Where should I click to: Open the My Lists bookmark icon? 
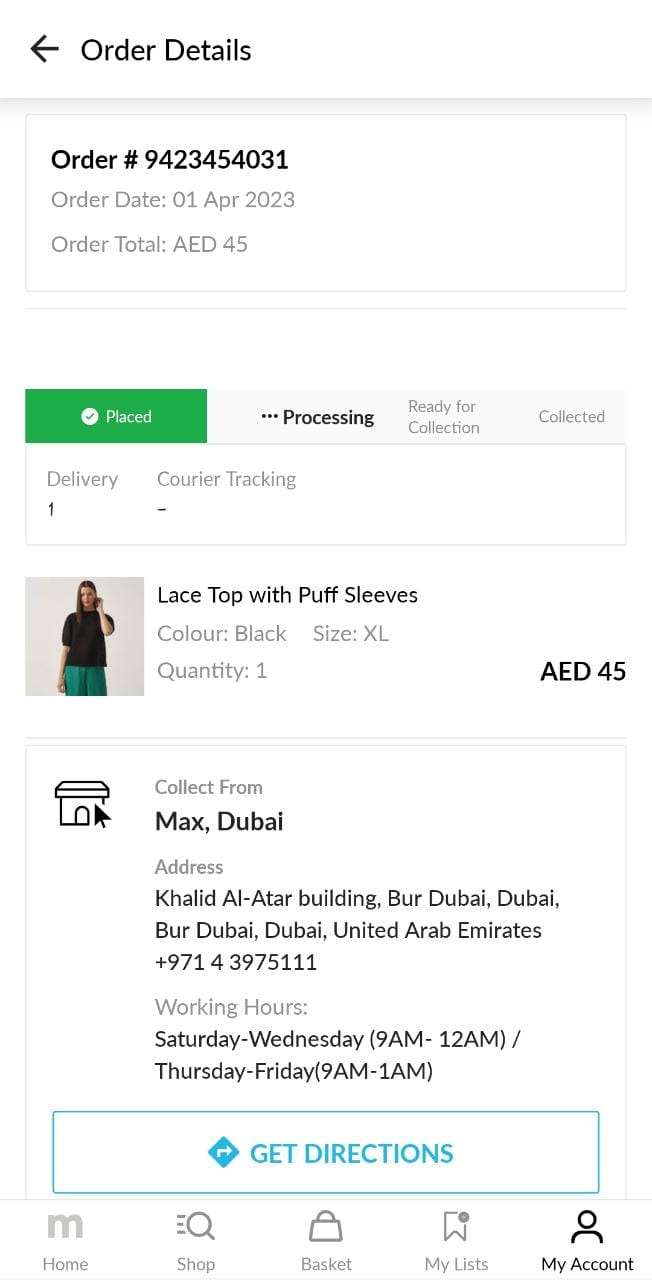456,1227
